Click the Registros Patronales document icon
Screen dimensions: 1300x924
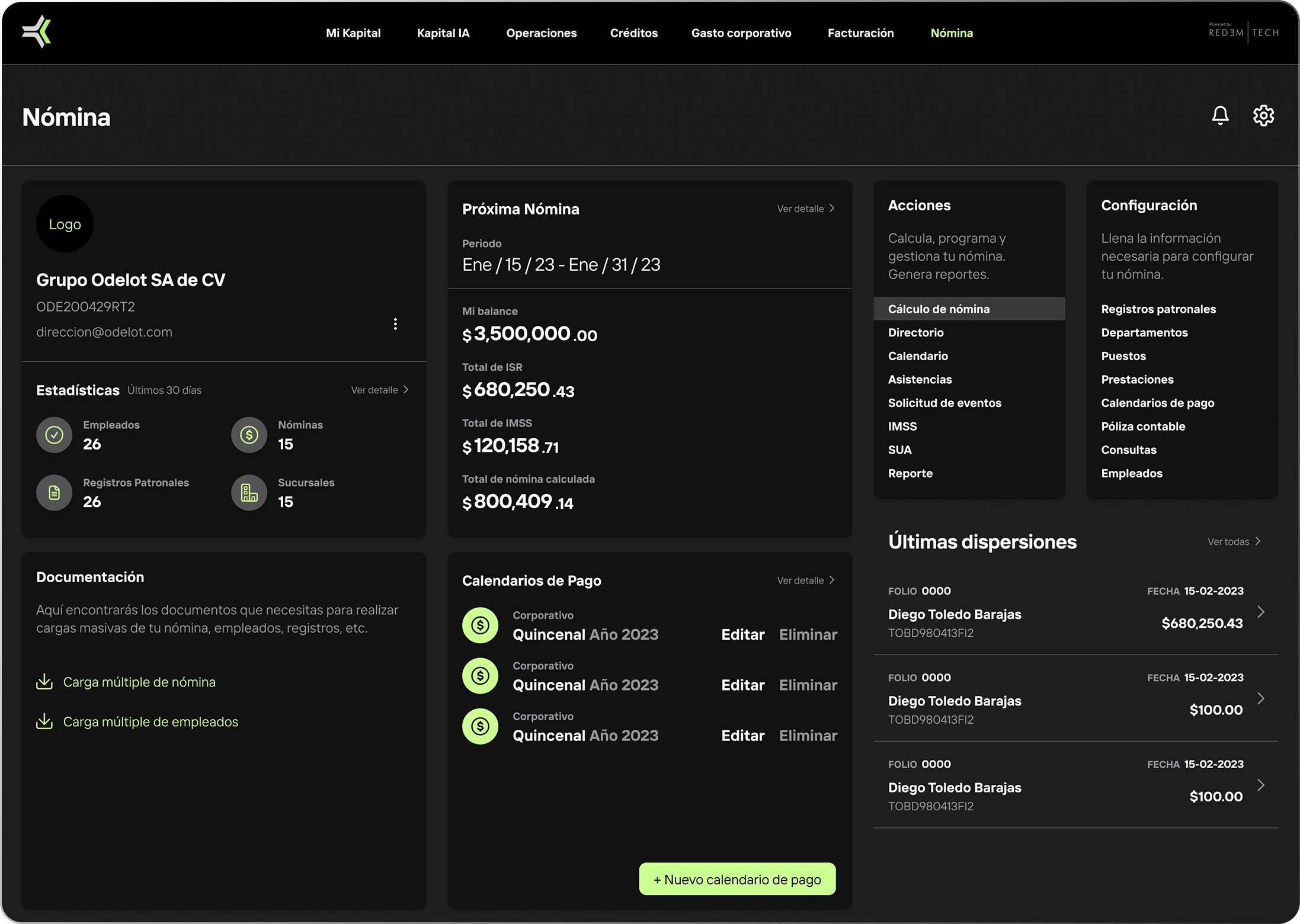click(x=55, y=493)
